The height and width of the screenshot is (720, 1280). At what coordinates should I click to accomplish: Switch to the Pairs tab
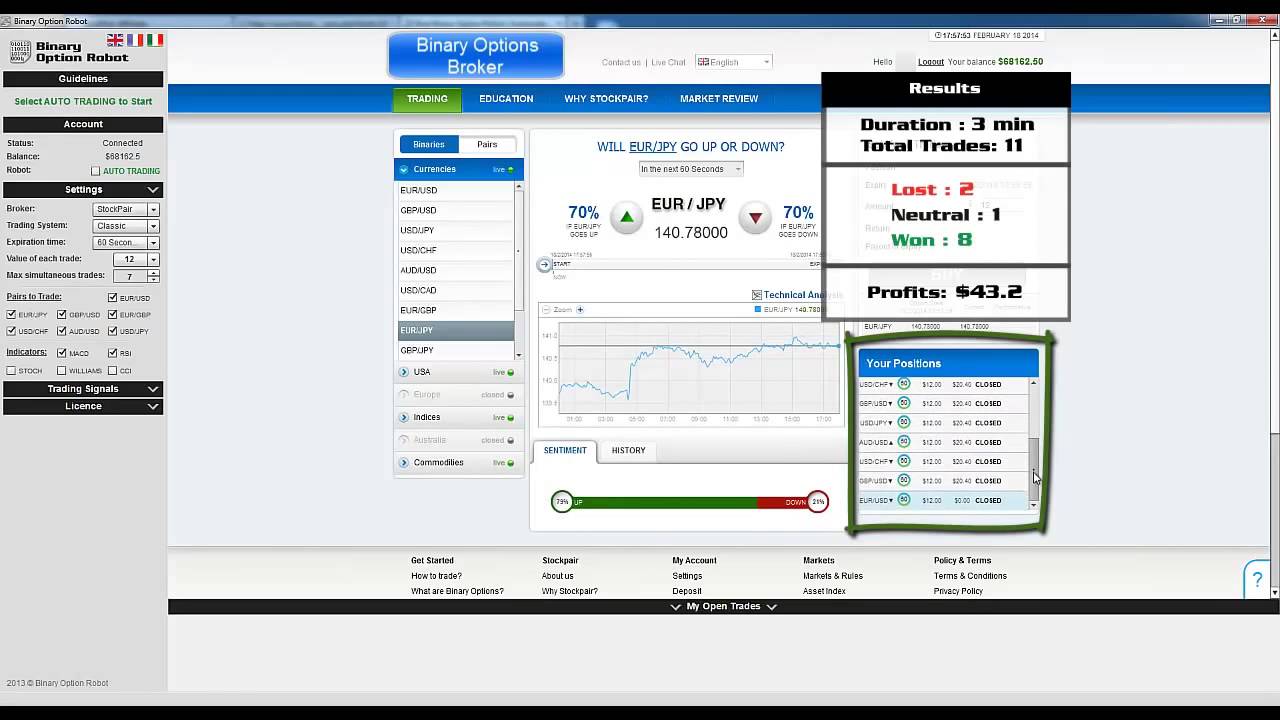[x=487, y=144]
